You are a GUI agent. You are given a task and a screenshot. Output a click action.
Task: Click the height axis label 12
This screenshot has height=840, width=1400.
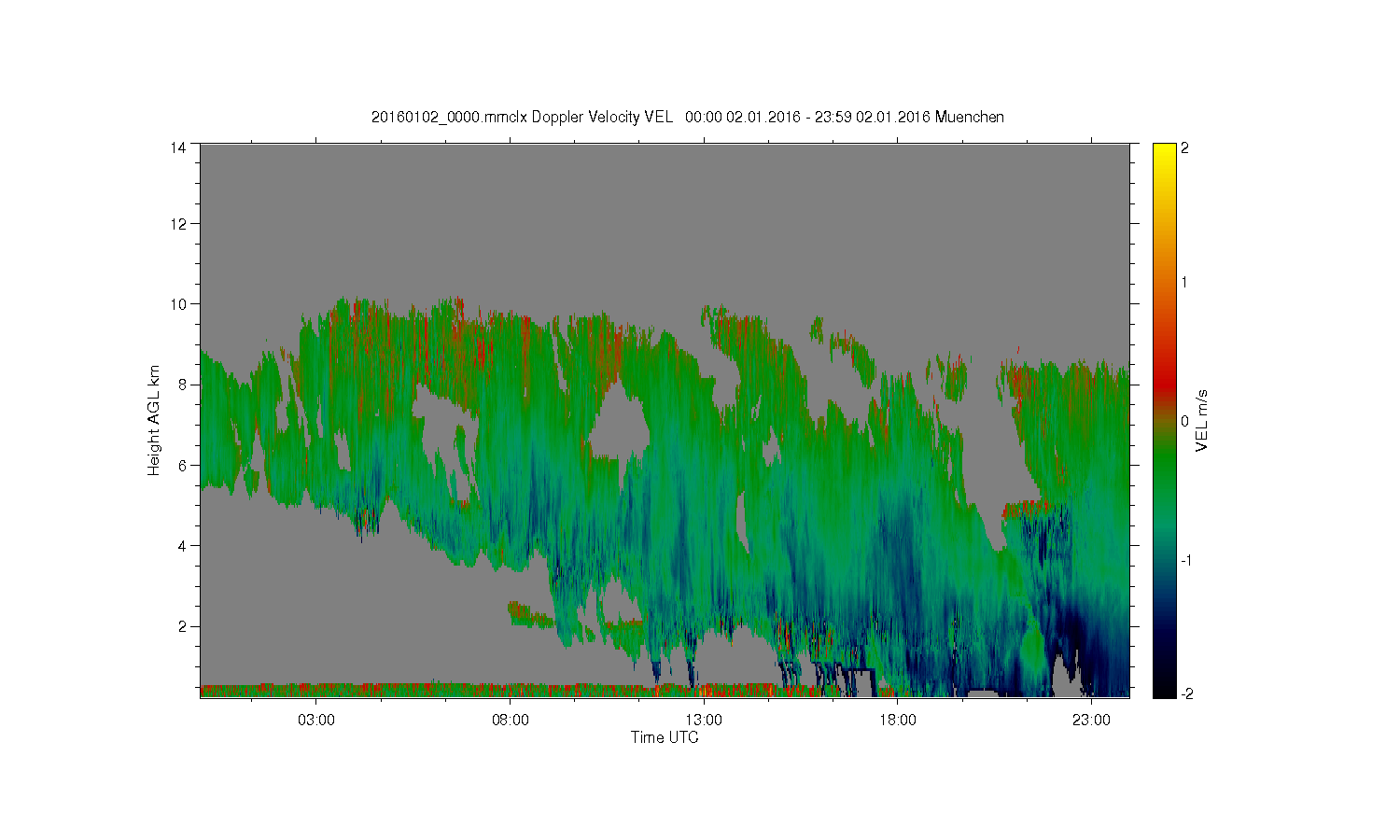pos(177,224)
